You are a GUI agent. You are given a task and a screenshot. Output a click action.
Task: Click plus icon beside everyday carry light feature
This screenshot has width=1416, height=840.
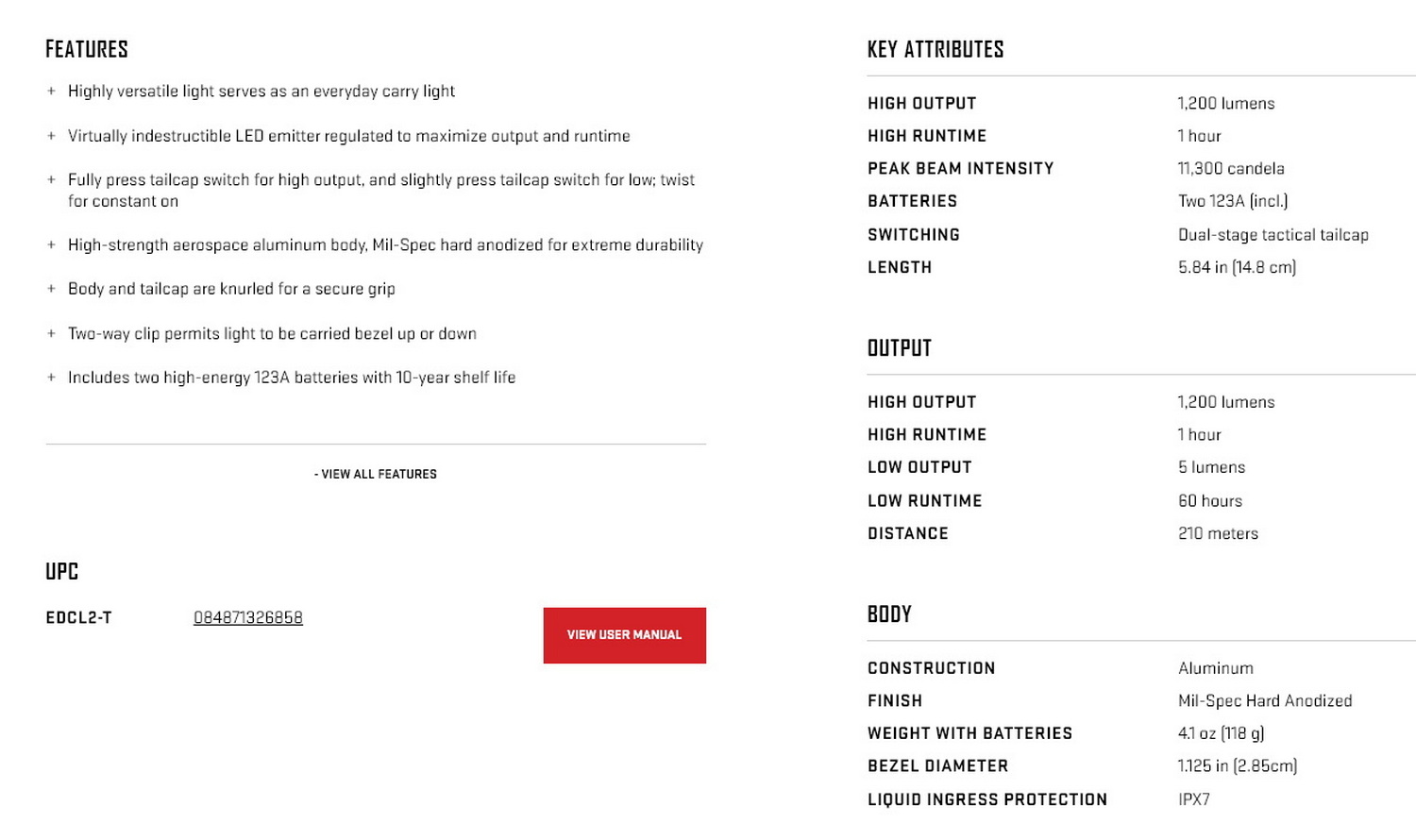51,92
